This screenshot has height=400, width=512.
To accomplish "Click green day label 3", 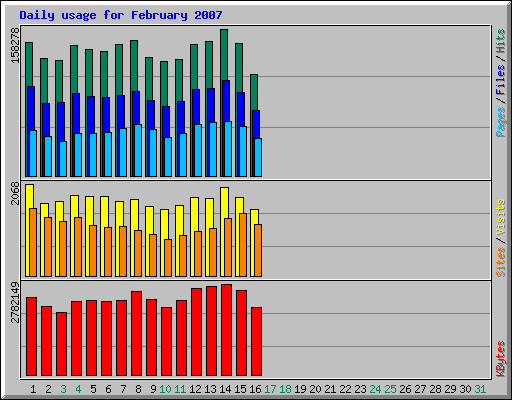I will (x=63, y=389).
